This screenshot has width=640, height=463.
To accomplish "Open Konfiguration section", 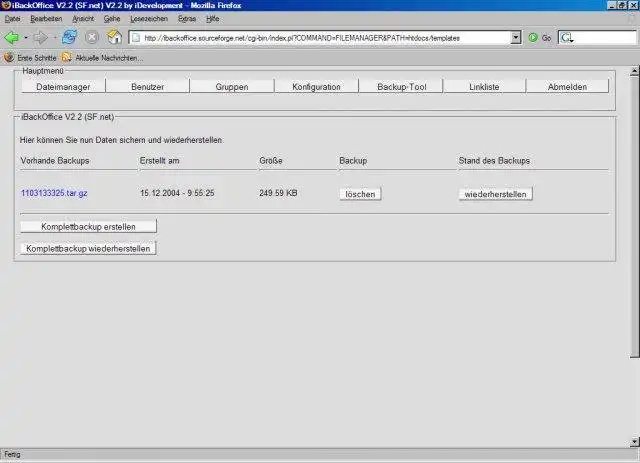I will (x=316, y=87).
